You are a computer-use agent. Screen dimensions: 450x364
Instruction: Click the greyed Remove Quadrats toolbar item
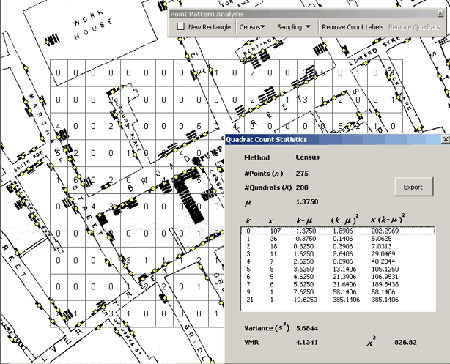coord(414,27)
